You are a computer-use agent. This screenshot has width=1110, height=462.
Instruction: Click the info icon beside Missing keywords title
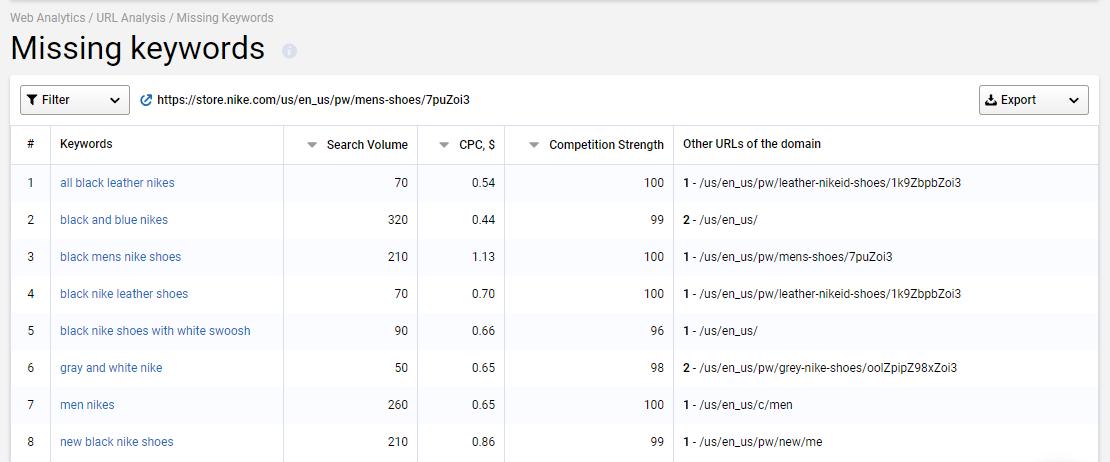pyautogui.click(x=290, y=51)
